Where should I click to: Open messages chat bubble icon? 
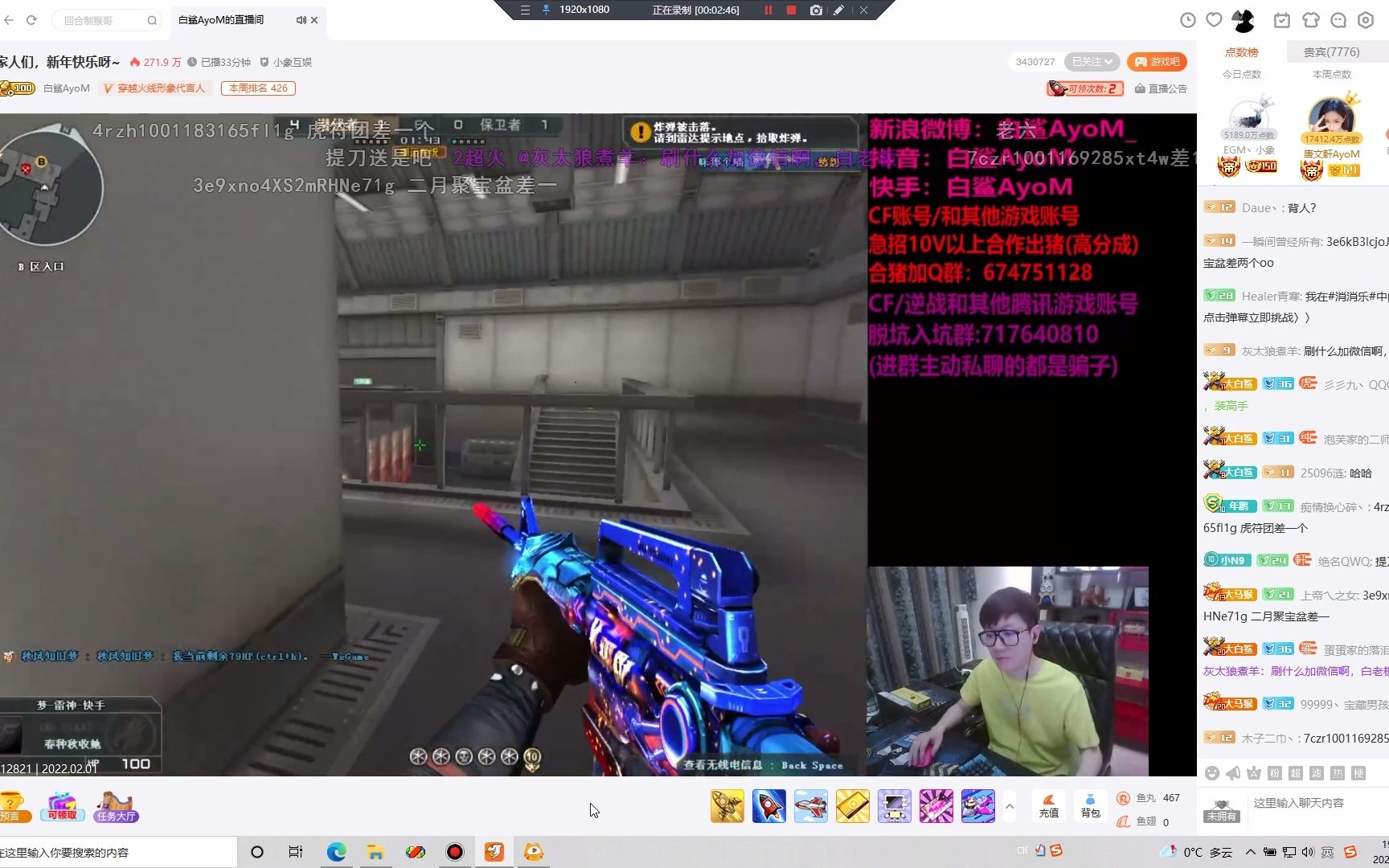pyautogui.click(x=1338, y=20)
